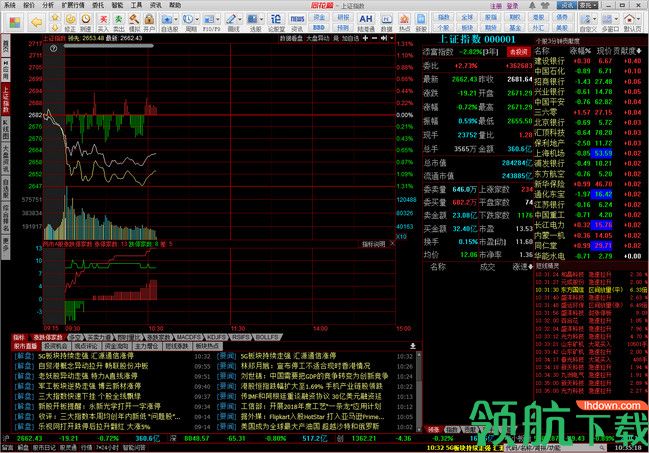Open the 扩展行情 menu
This screenshot has width=649, height=453.
tap(73, 5)
